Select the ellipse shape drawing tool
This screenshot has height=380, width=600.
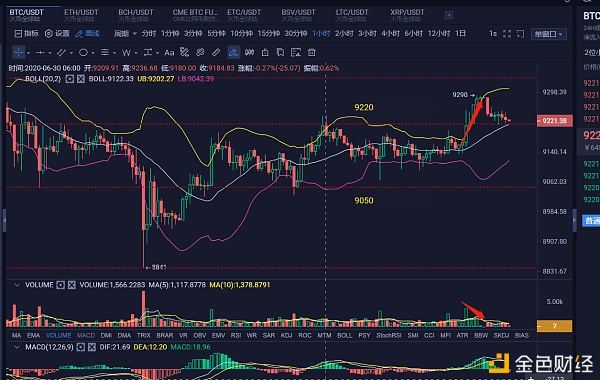83,52
